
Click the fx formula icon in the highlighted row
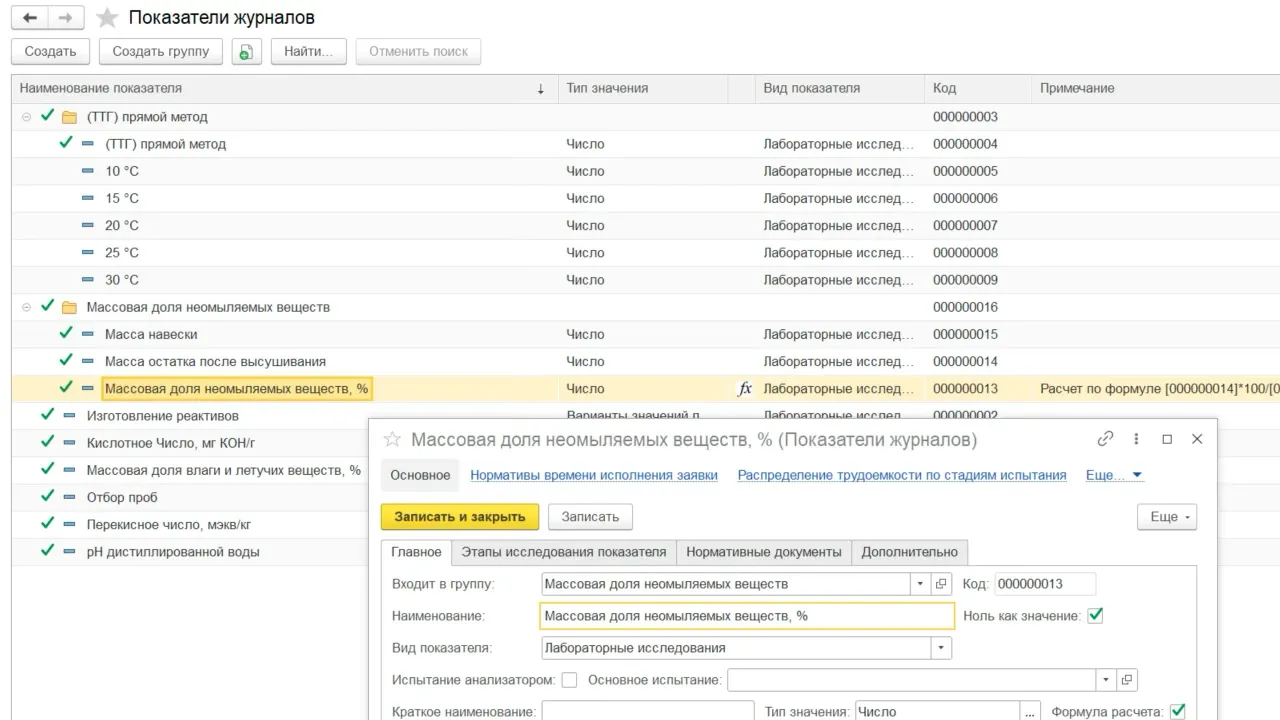[744, 389]
